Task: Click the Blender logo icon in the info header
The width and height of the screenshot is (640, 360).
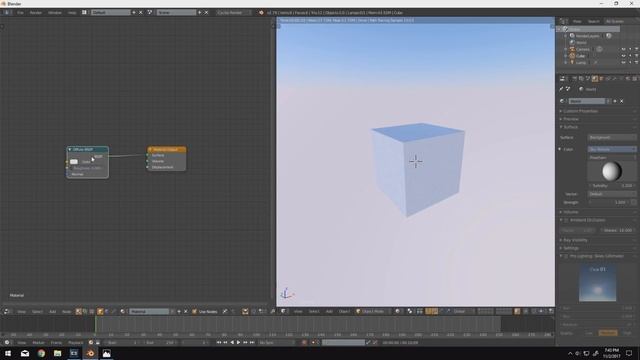Action: (261, 13)
